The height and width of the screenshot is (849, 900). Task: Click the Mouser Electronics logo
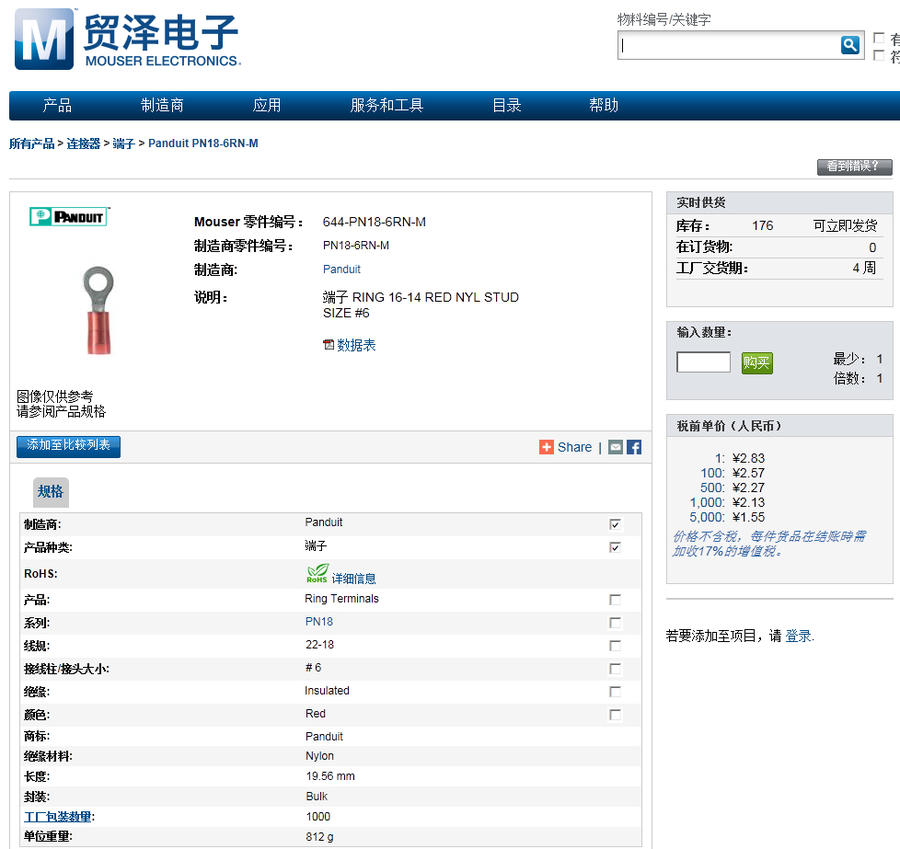[127, 40]
